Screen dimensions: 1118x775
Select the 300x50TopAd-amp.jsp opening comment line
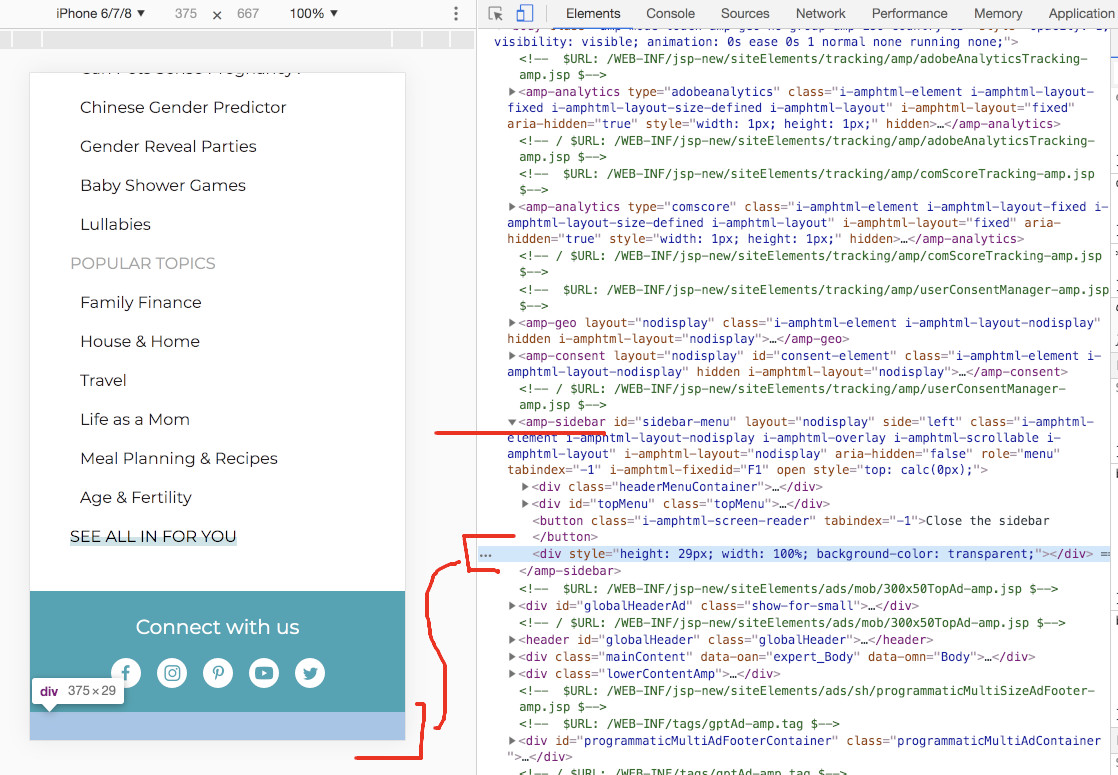click(789, 589)
